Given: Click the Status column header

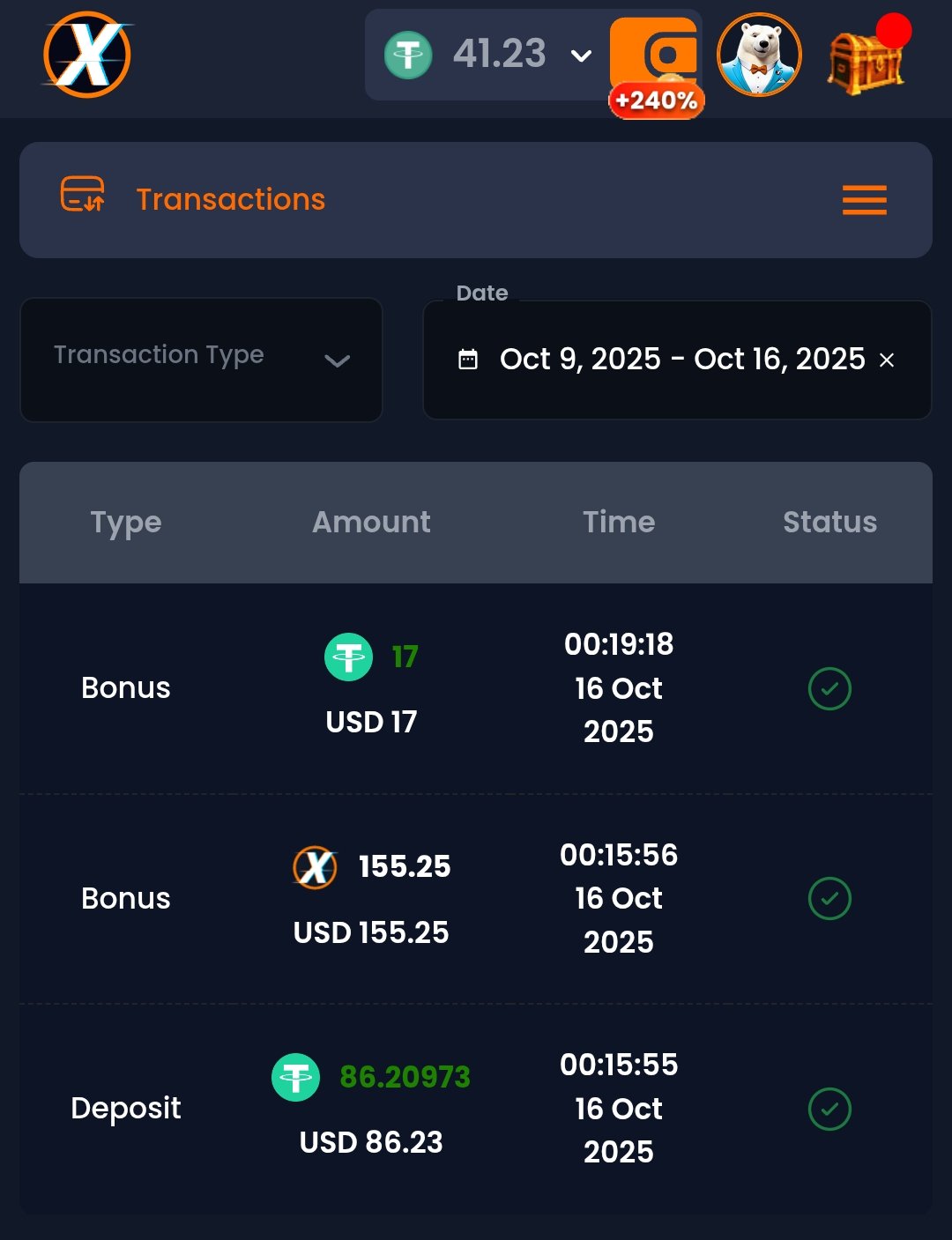Looking at the screenshot, I should 829,523.
